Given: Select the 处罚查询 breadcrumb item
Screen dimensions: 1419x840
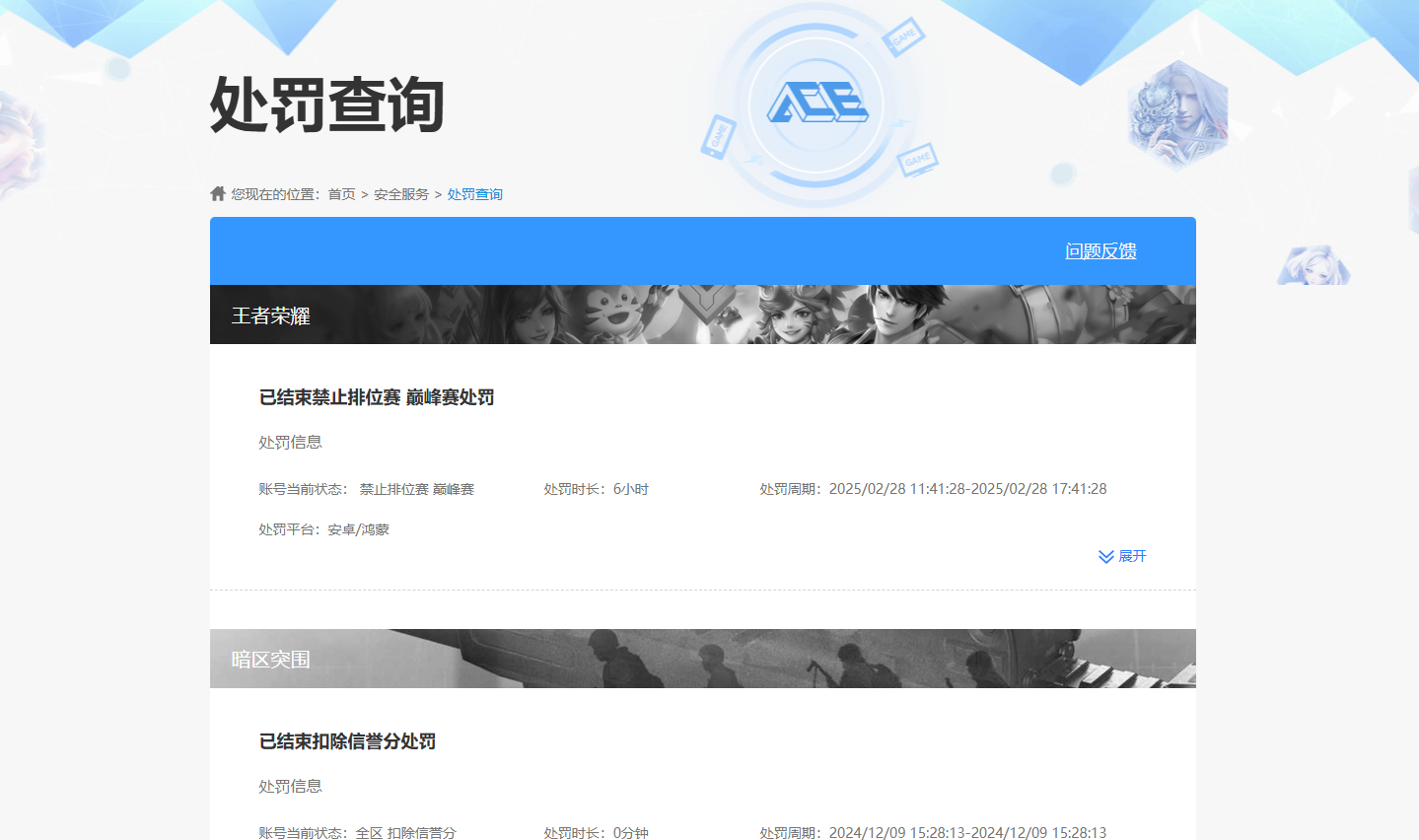Looking at the screenshot, I should point(474,193).
